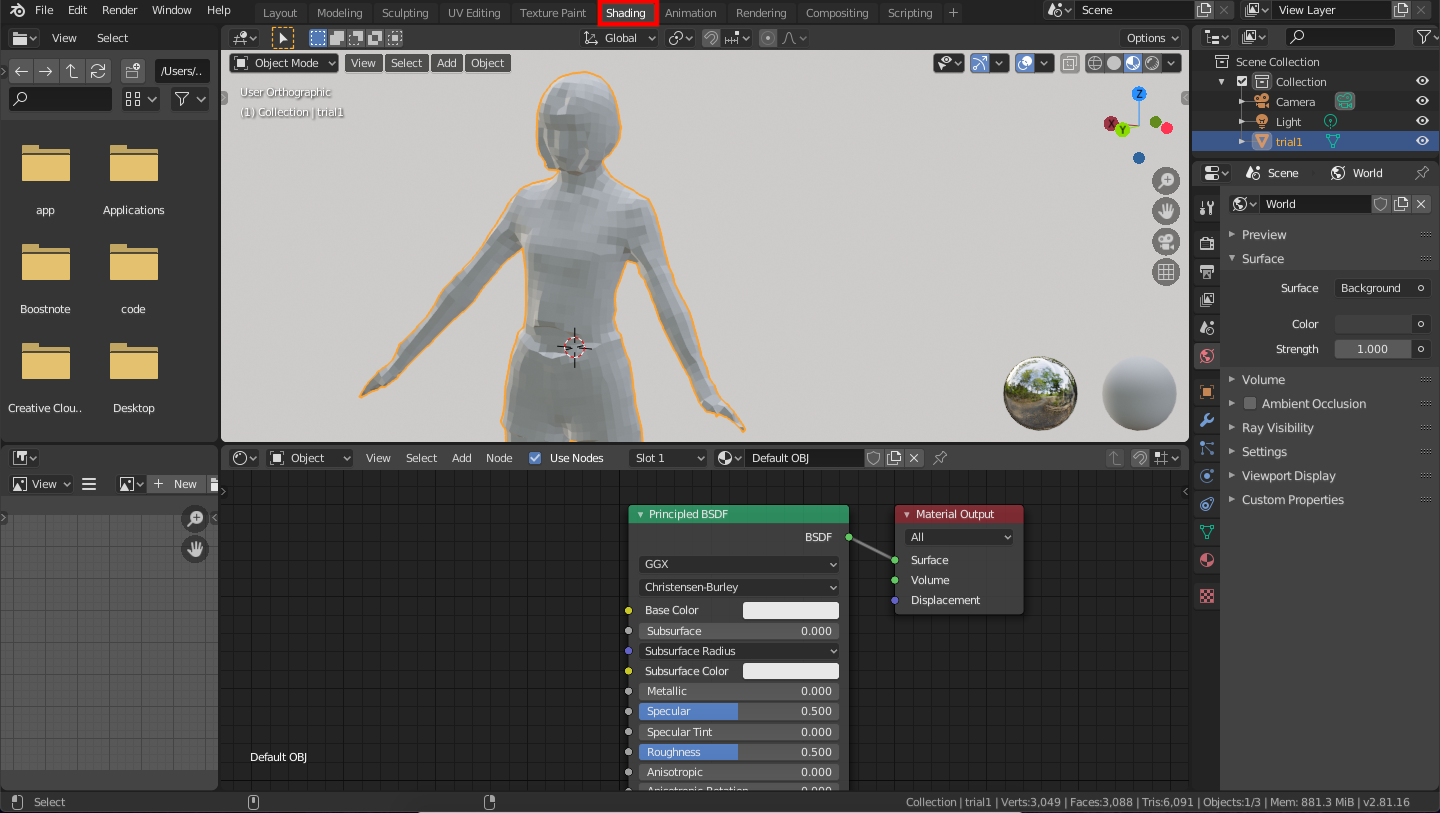1440x813 pixels.
Task: Add a new workspace with plus icon
Action: (953, 13)
